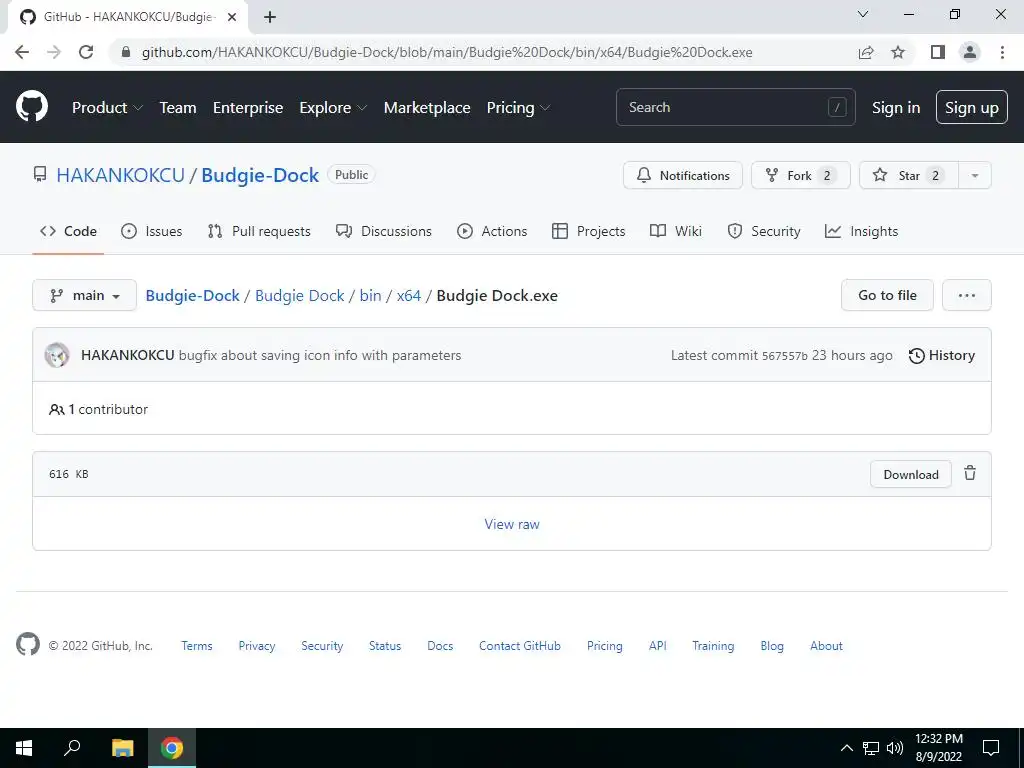Open file History with clock icon
The height and width of the screenshot is (768, 1024).
coord(942,355)
